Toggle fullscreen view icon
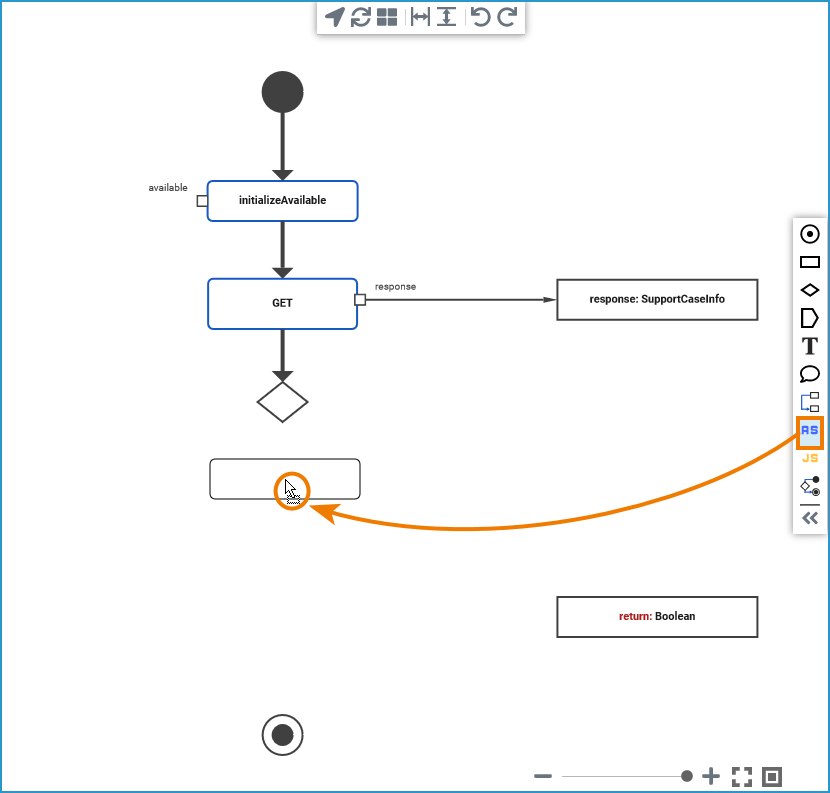Screen dimensions: 830x793 742,777
